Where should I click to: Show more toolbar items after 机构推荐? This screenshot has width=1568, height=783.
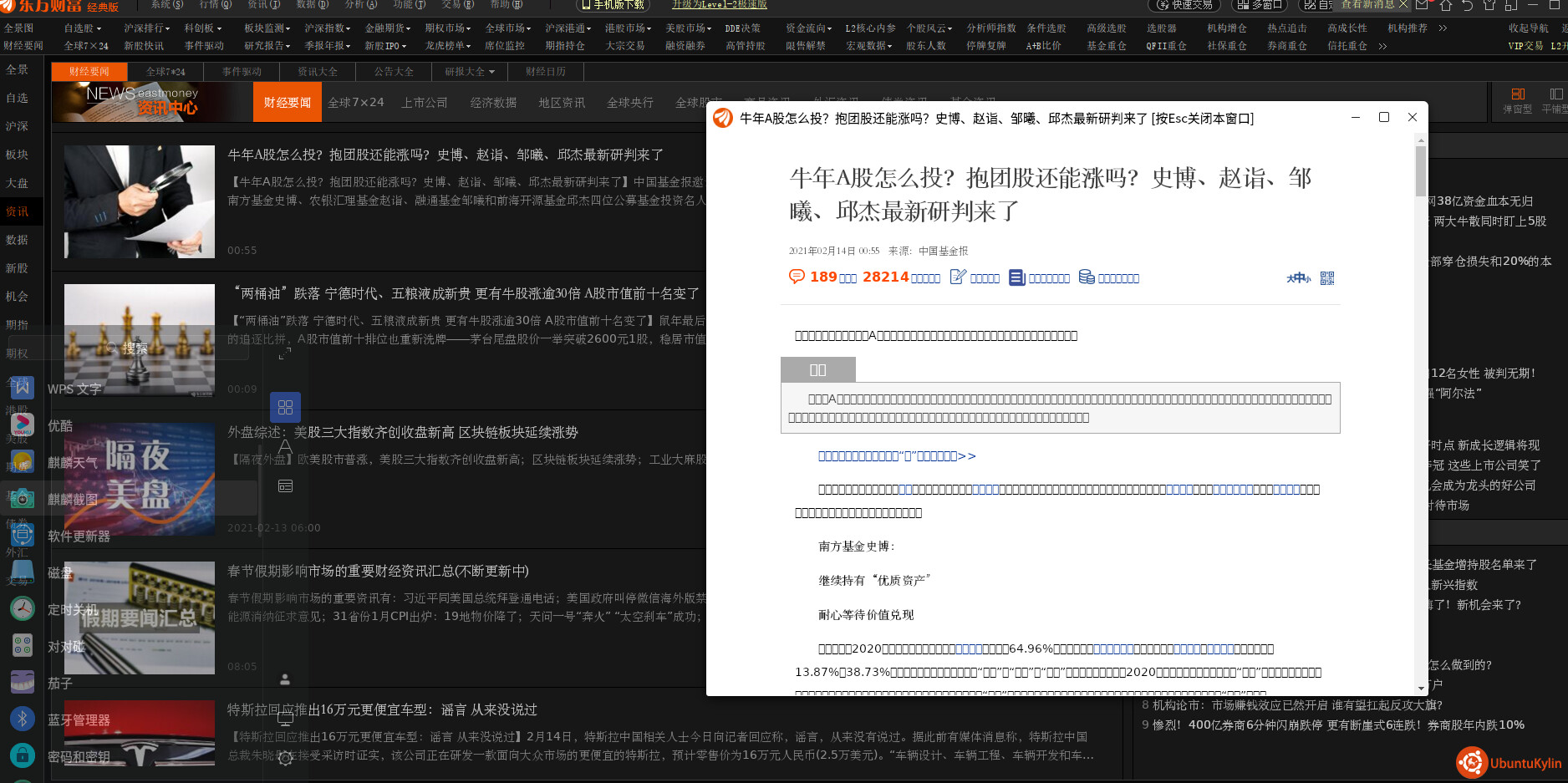coord(1443,28)
